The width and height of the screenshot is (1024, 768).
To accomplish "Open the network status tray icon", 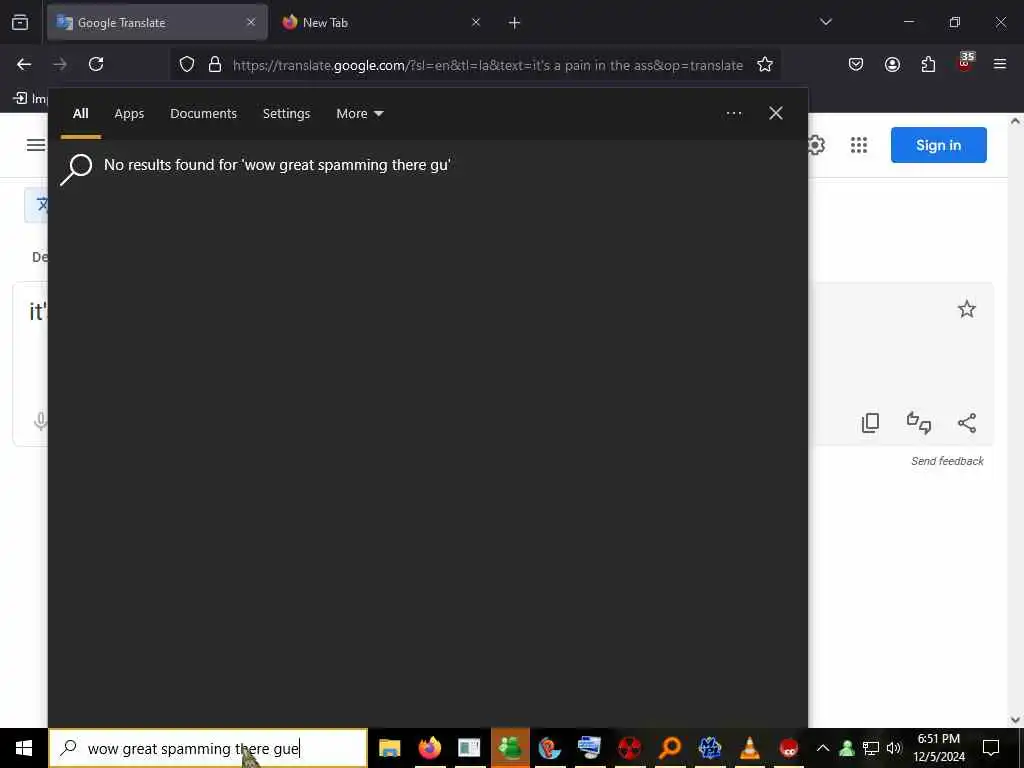I will pyautogui.click(x=871, y=748).
